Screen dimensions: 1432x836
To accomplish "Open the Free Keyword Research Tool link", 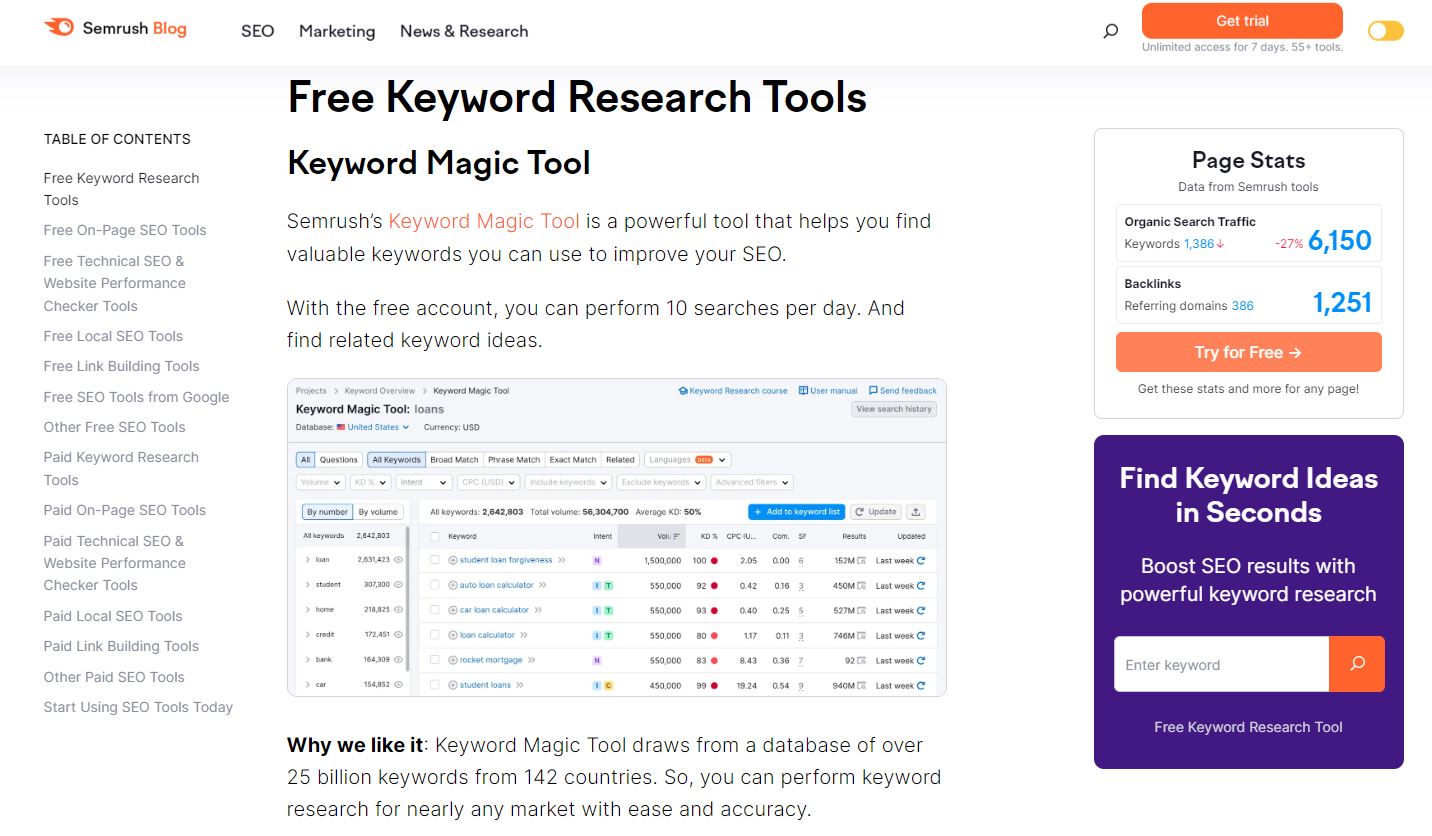I will (1248, 727).
